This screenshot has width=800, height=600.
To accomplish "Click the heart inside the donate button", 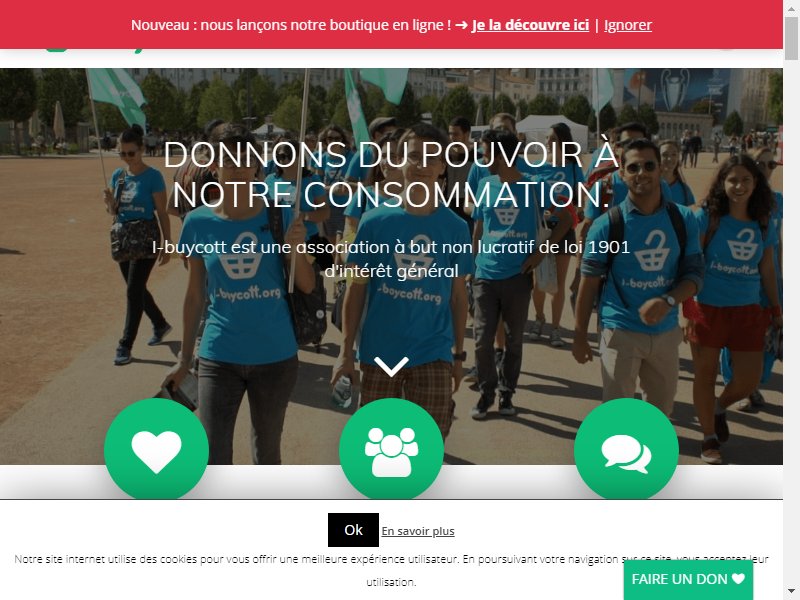I will (x=738, y=579).
